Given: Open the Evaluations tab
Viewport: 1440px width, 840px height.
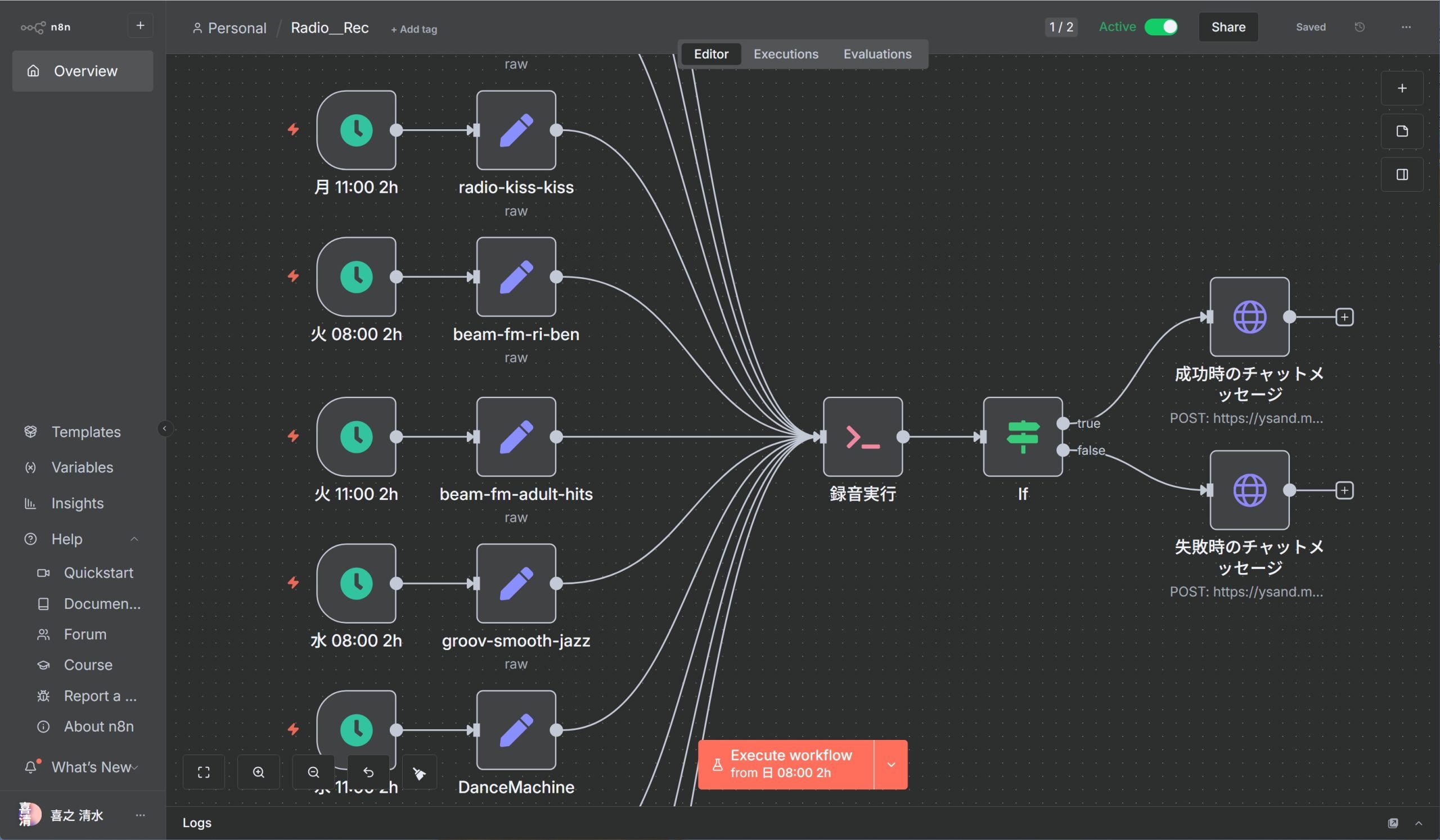Looking at the screenshot, I should click(x=877, y=54).
